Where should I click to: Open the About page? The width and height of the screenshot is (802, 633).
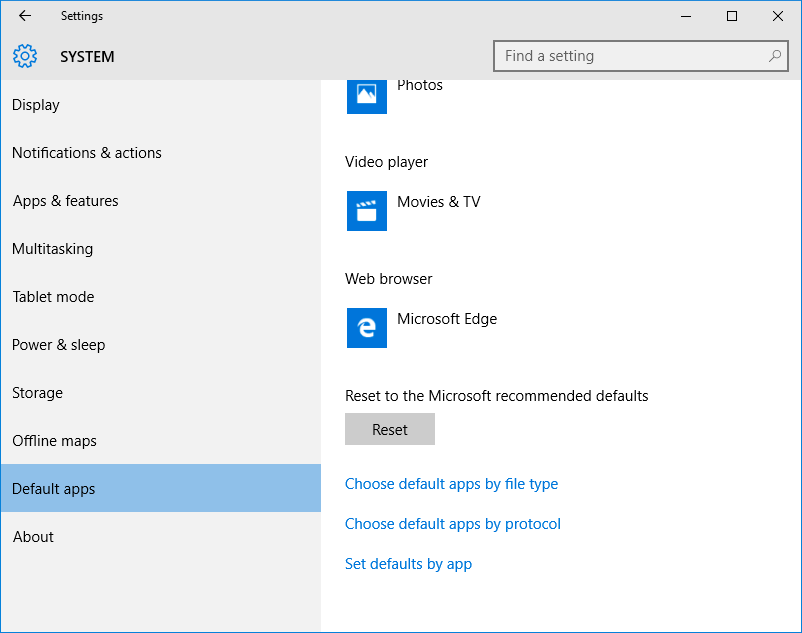point(161,537)
